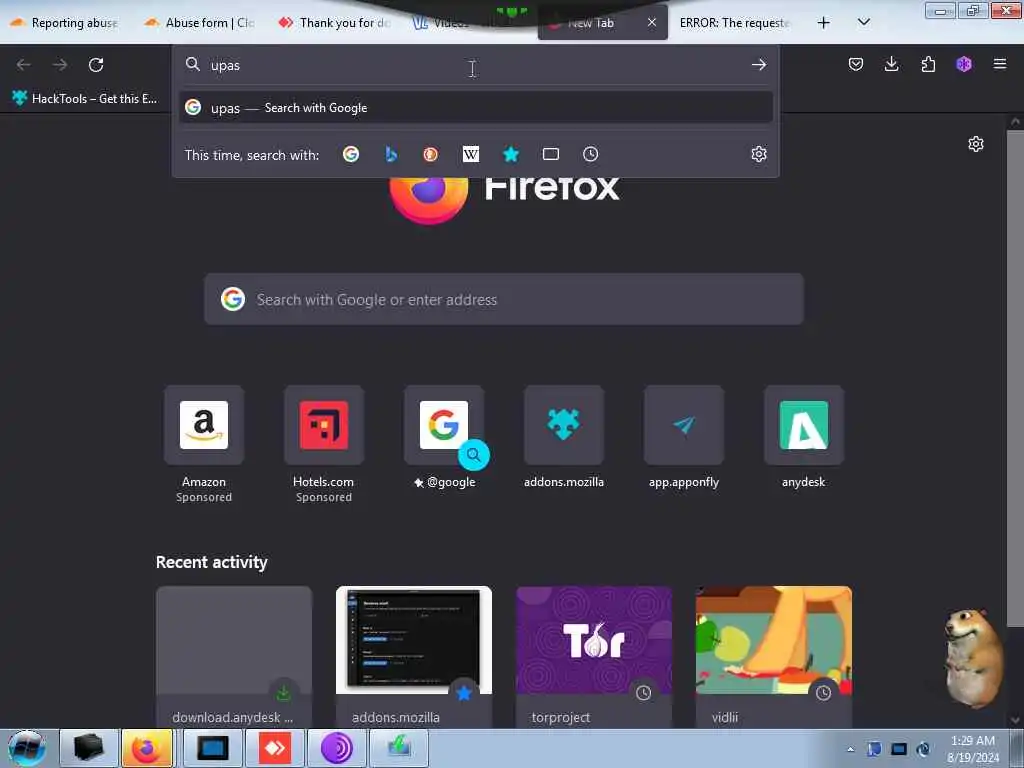Go forward with the forward arrow
Screen dimensions: 1024x768
coord(60,65)
